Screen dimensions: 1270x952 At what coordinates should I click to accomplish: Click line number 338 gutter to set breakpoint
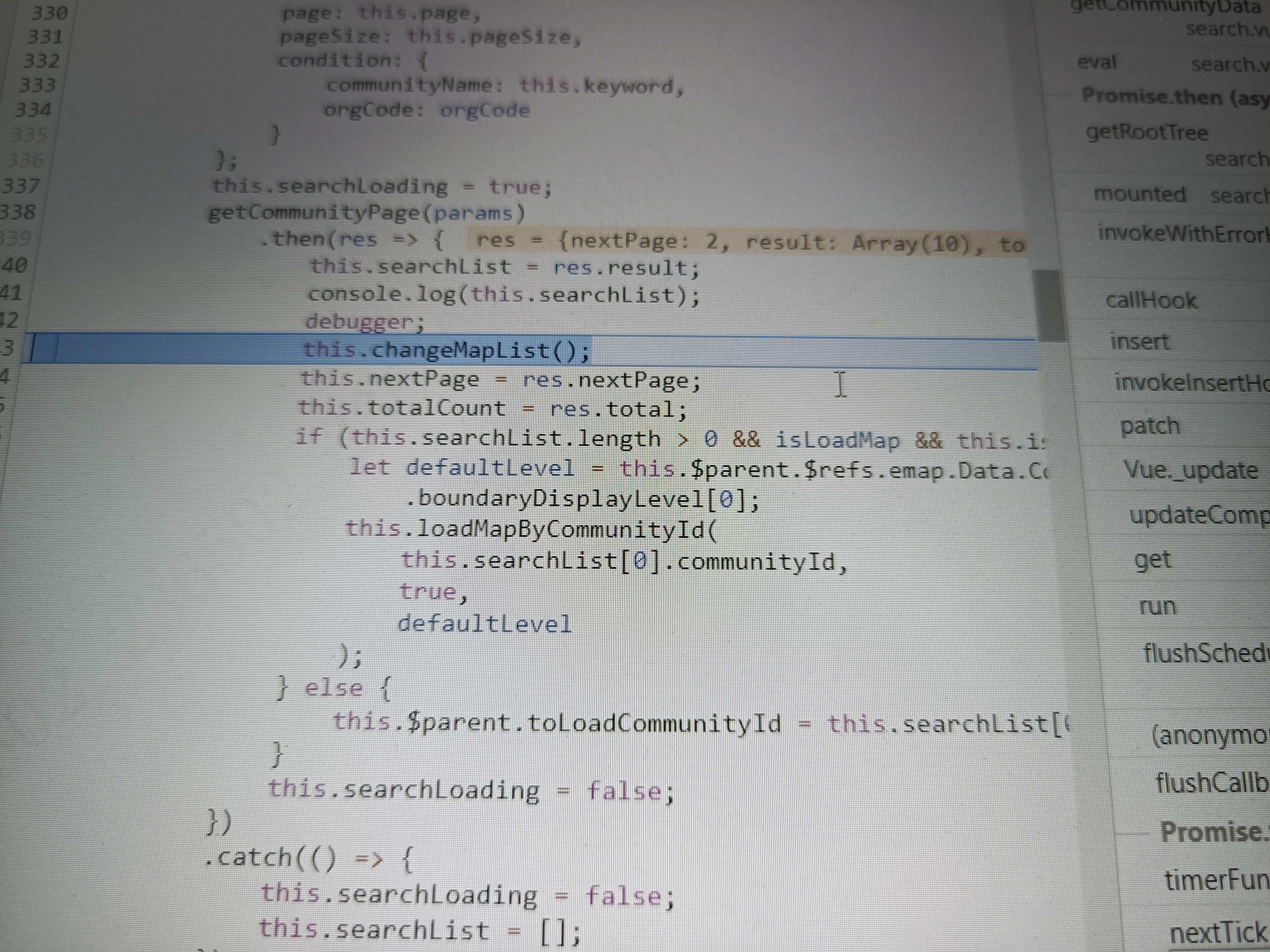(x=18, y=212)
